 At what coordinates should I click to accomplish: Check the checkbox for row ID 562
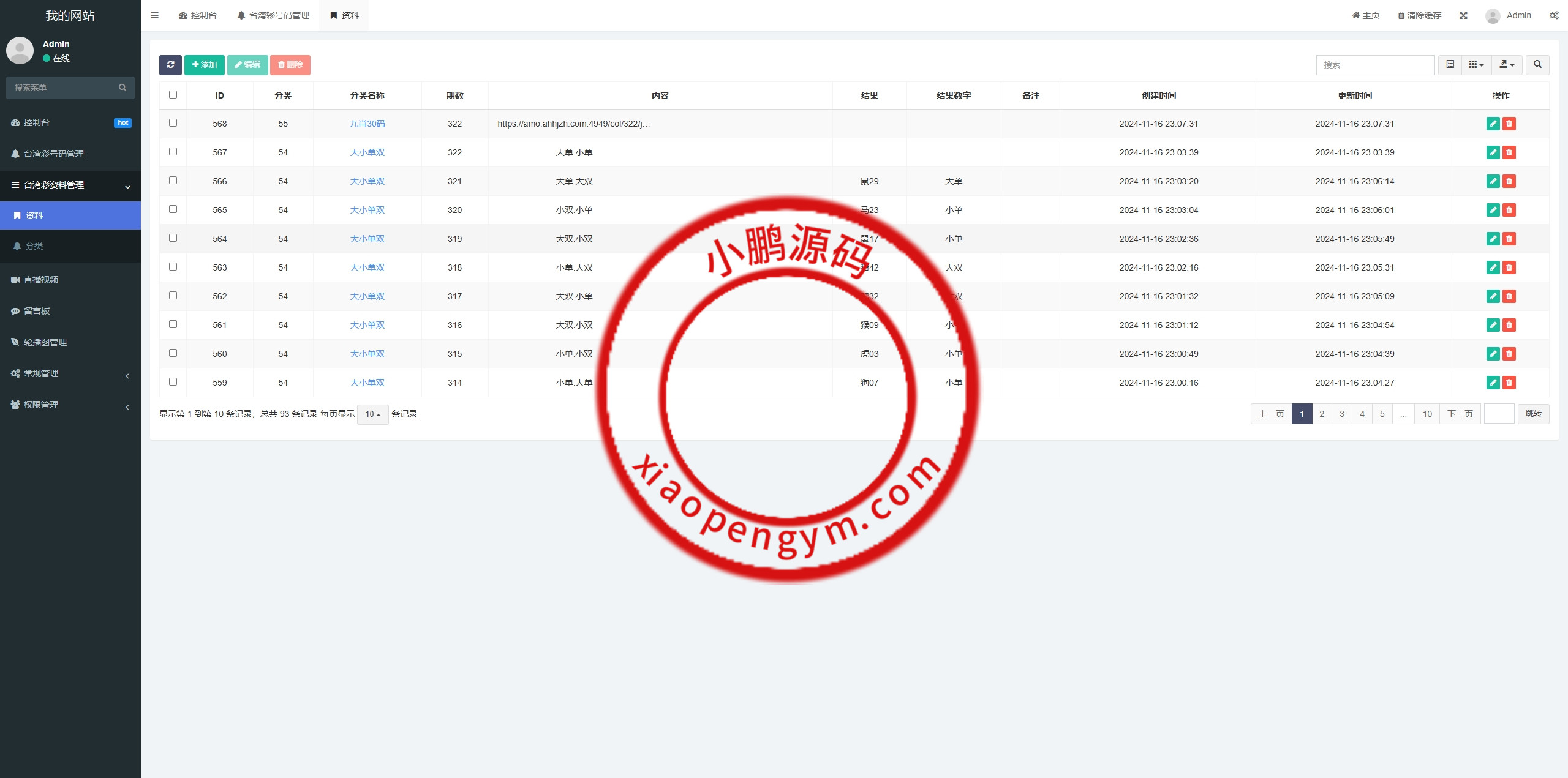click(173, 296)
